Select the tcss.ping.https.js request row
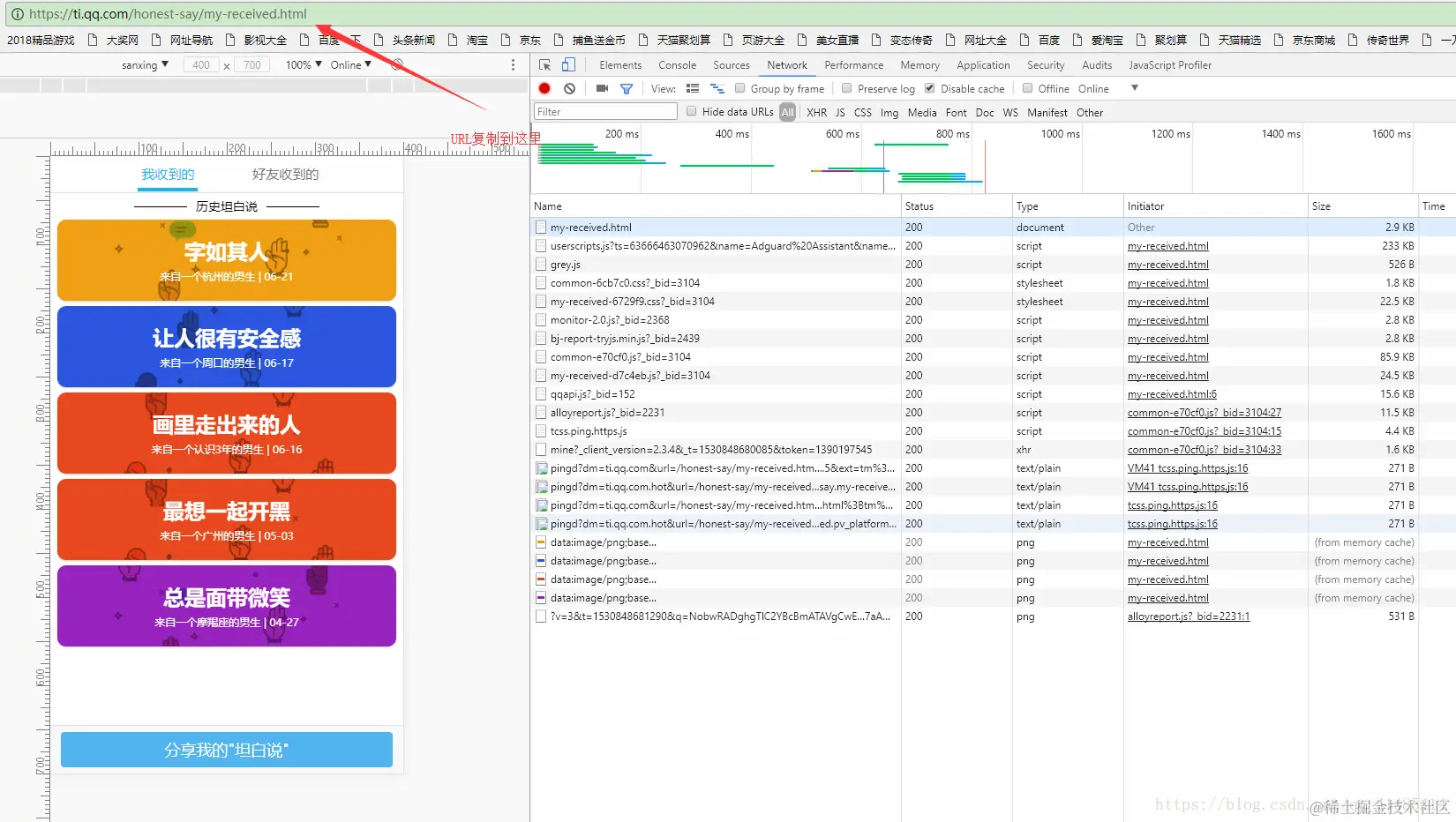 click(x=994, y=431)
